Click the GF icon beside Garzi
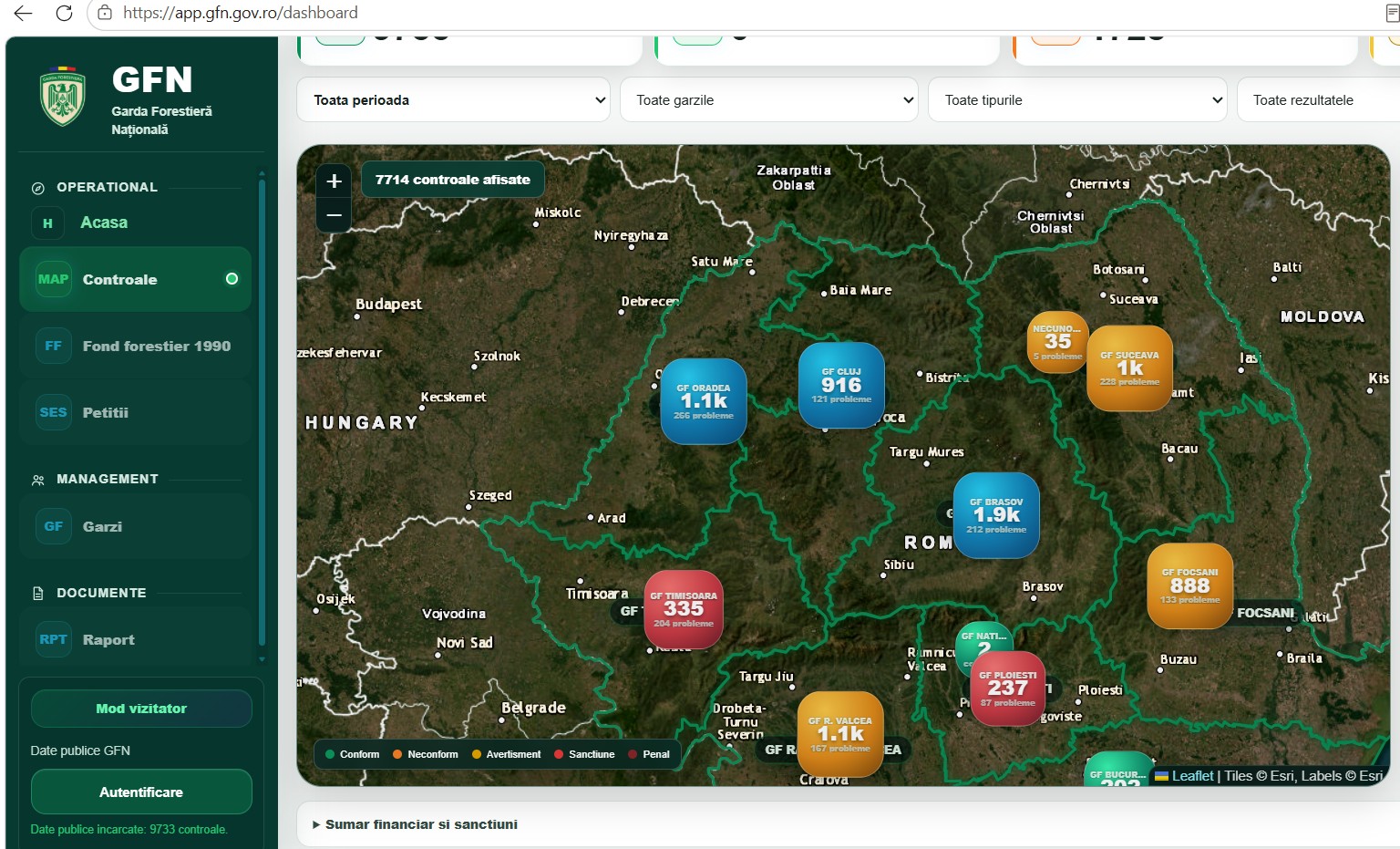Viewport: 1400px width, 849px height. [53, 526]
